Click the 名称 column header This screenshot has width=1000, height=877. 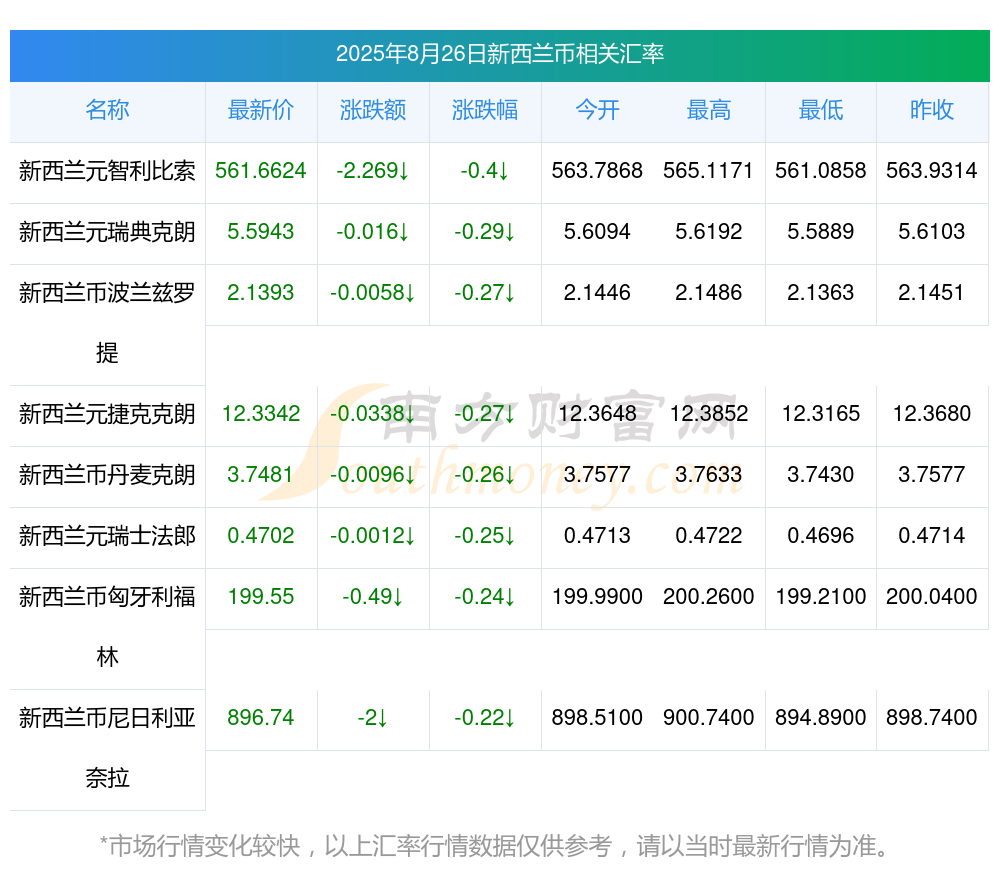[107, 110]
